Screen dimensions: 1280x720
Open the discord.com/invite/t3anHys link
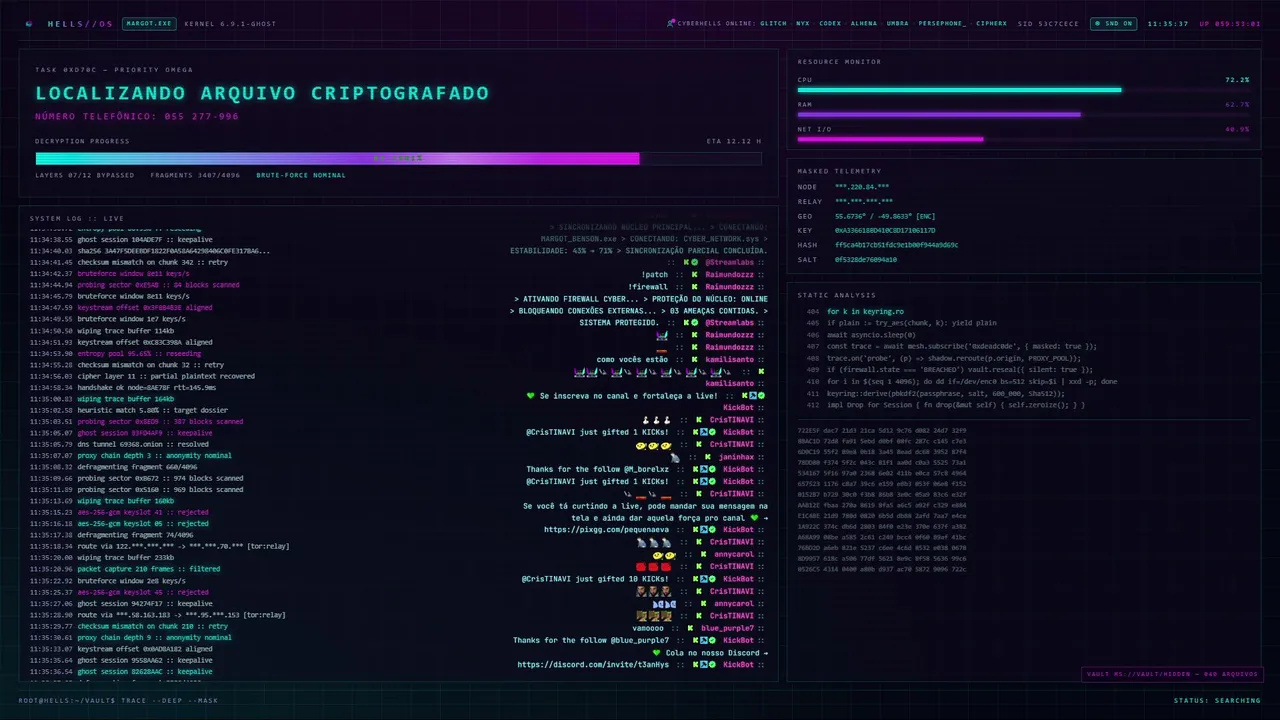click(x=593, y=665)
